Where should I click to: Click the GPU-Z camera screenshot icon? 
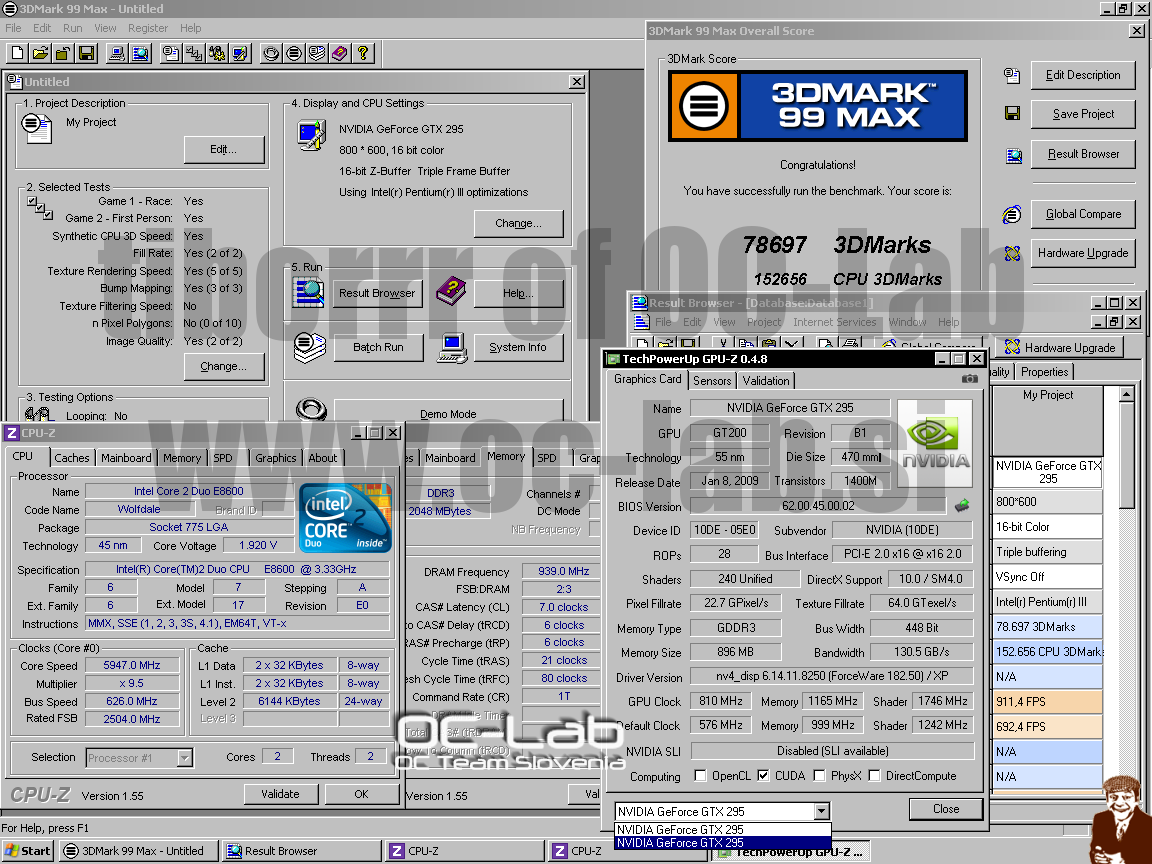[970, 379]
